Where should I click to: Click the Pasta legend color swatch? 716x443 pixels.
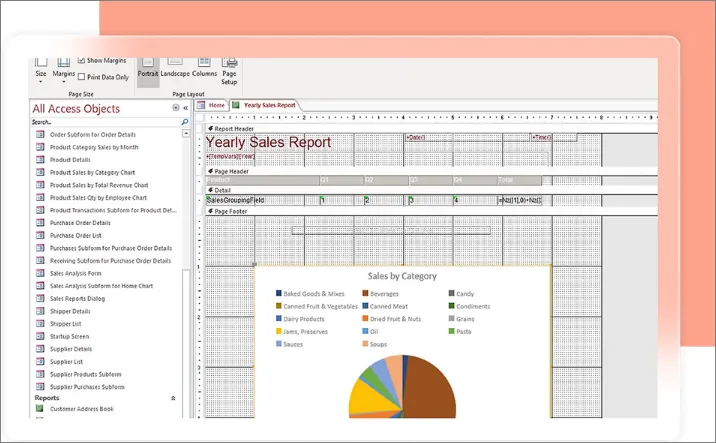point(452,331)
